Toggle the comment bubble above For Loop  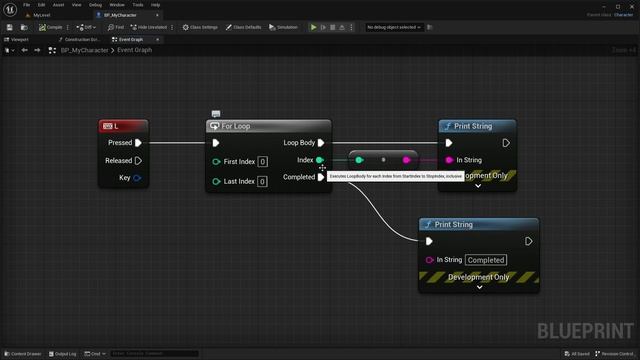pyautogui.click(x=216, y=113)
